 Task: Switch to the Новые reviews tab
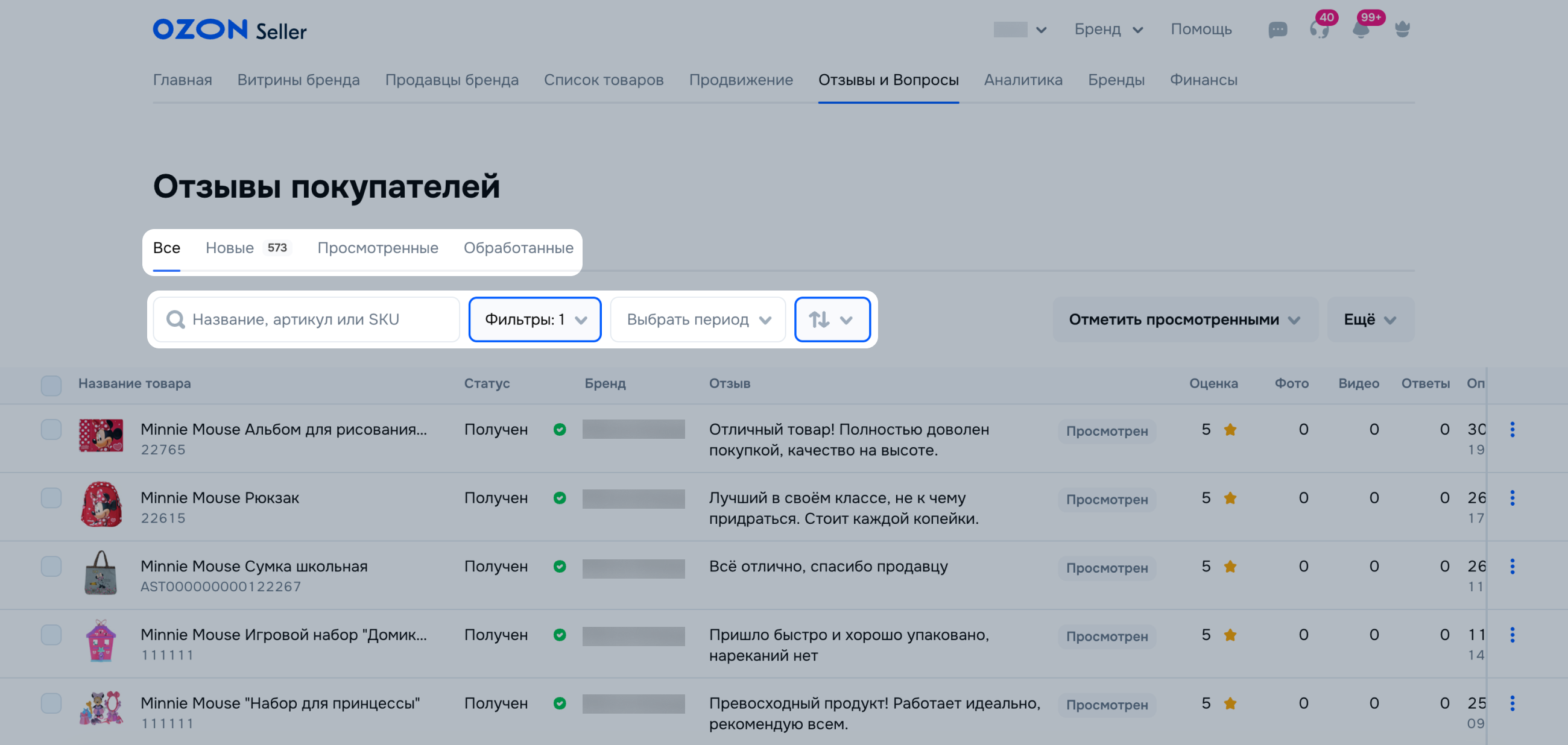pyautogui.click(x=230, y=248)
